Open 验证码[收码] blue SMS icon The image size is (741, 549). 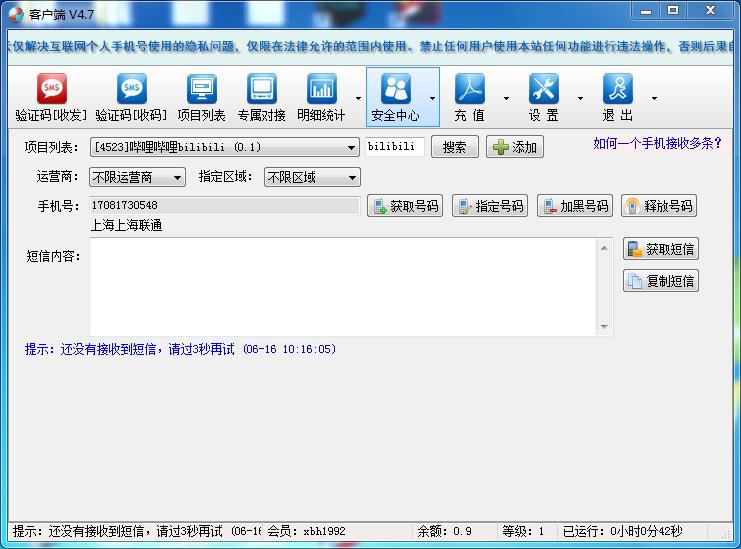pos(131,88)
